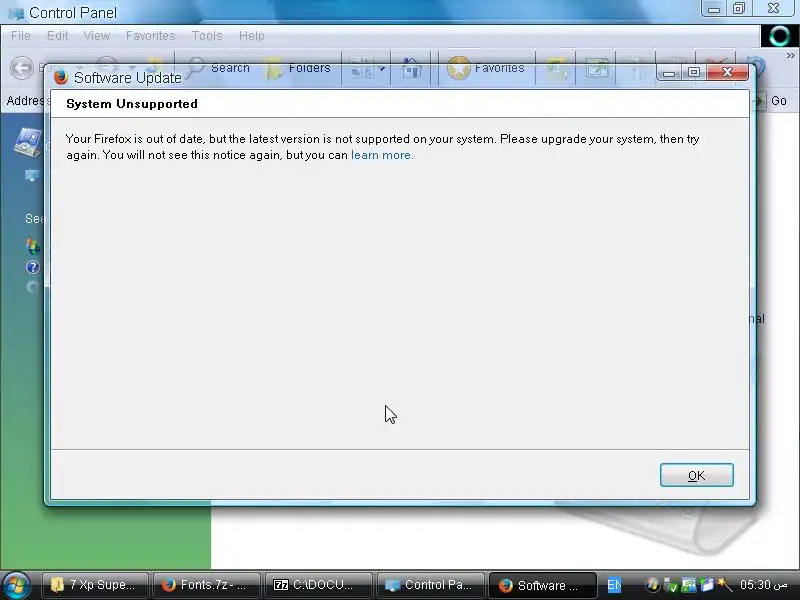Click Folders button in Control Panel toolbar
800x600 pixels.
[298, 68]
